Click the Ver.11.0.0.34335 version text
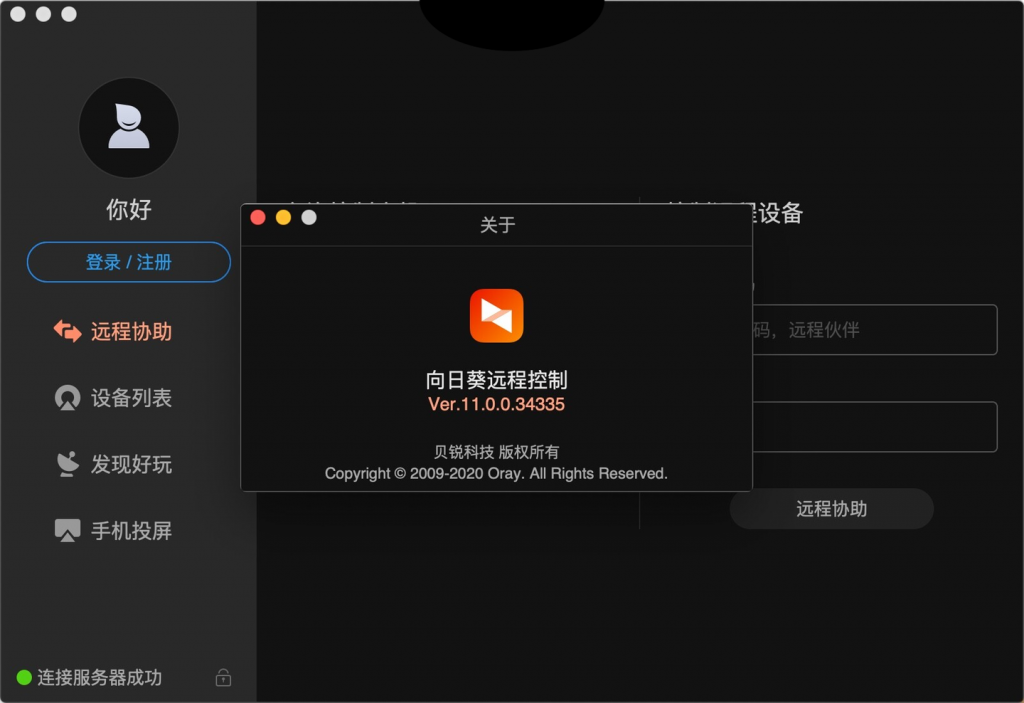 point(496,404)
